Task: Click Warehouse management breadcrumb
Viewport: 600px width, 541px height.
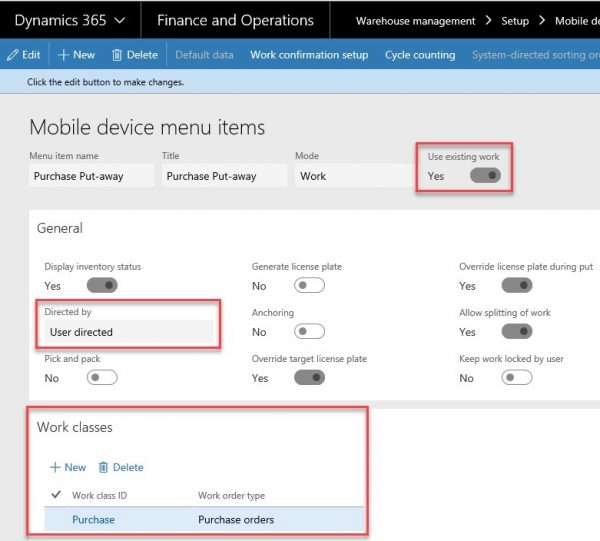Action: [x=416, y=21]
